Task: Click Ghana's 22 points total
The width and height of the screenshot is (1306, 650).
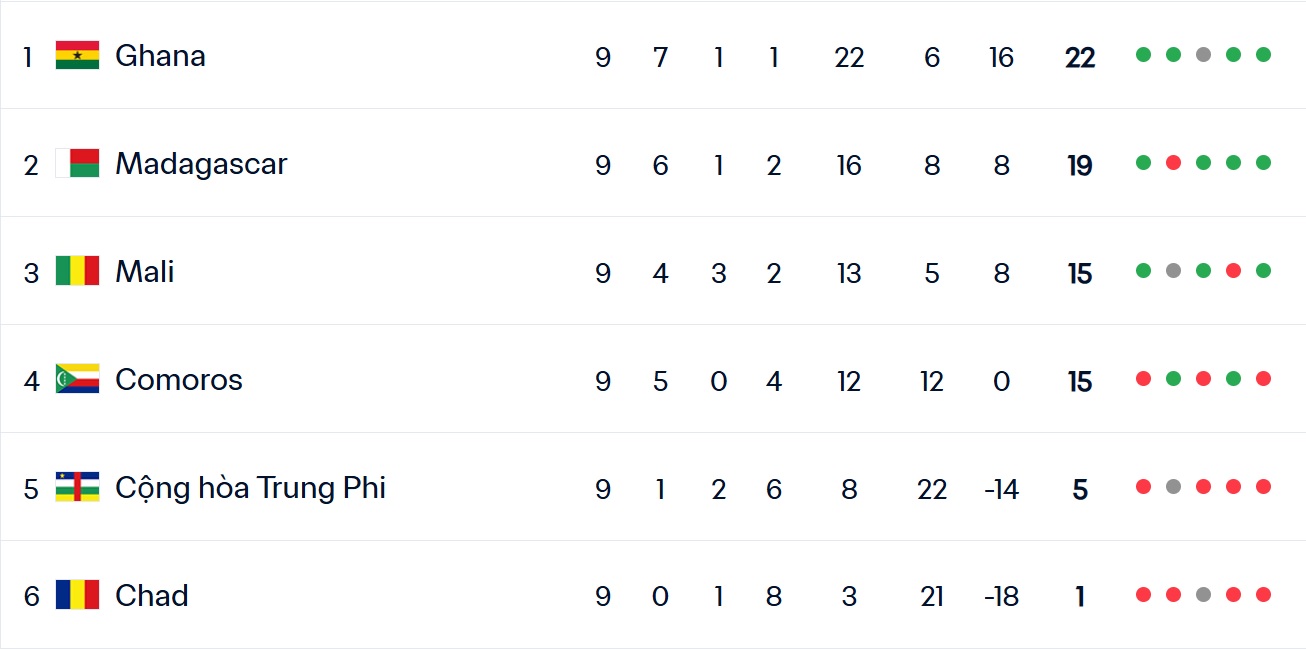Action: tap(1080, 57)
